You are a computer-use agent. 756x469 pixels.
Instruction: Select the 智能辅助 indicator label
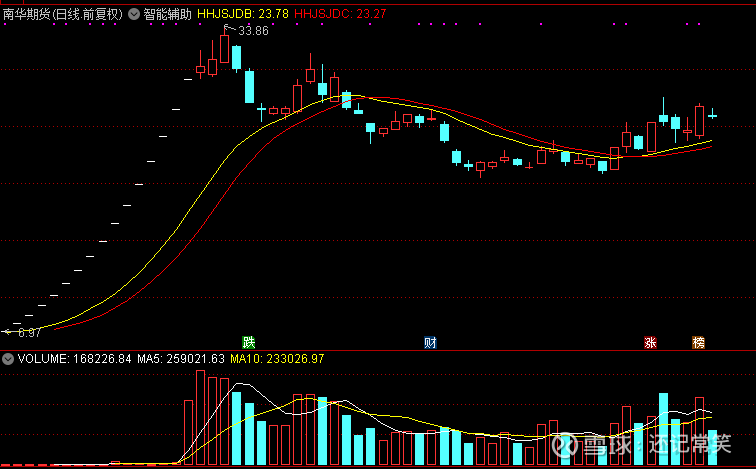(167, 14)
